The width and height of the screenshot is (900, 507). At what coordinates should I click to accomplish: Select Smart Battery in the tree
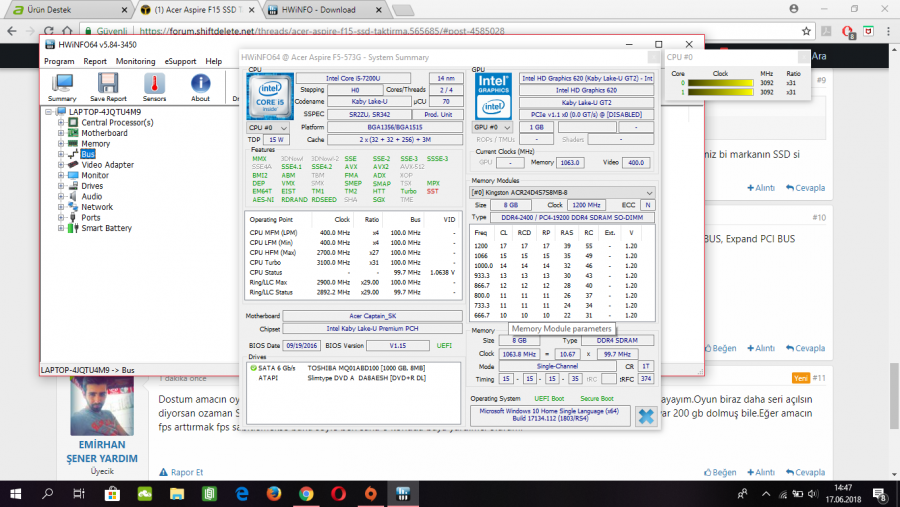click(106, 228)
